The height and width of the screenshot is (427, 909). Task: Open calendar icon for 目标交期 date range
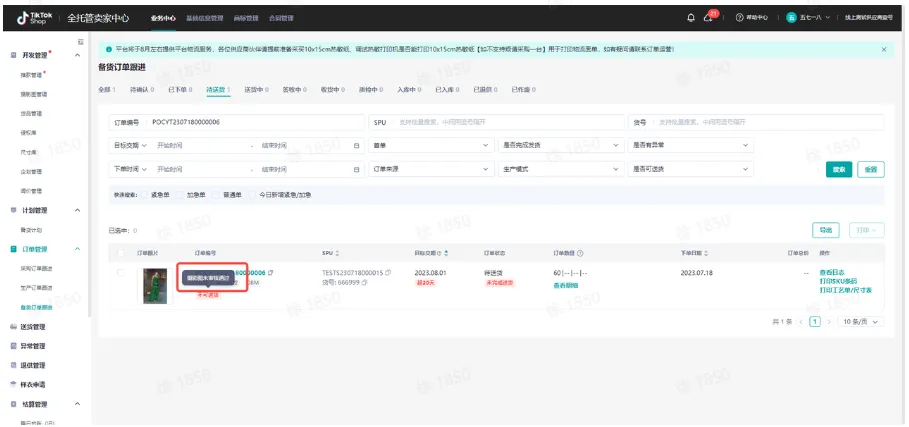point(357,145)
